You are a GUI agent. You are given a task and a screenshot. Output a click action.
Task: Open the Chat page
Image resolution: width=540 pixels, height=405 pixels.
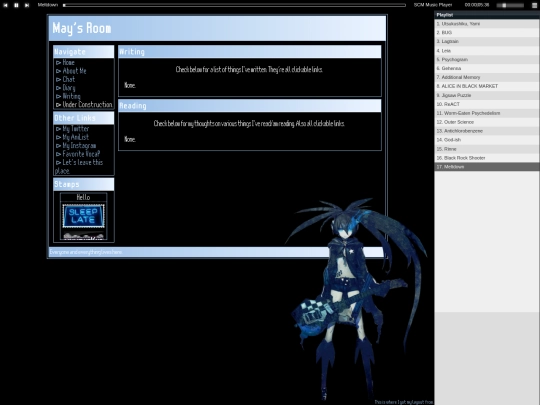[69, 79]
